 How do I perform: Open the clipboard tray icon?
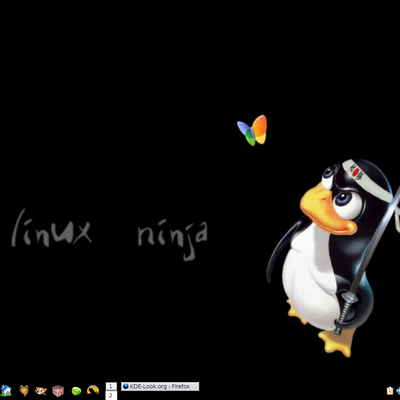(x=390, y=391)
